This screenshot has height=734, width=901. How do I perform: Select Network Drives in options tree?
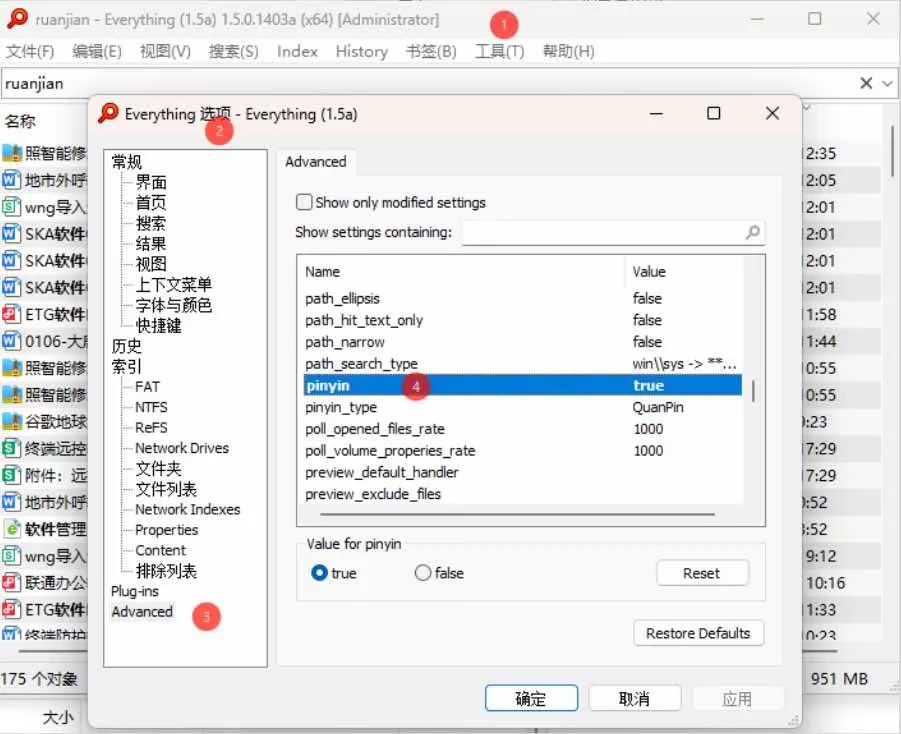182,448
